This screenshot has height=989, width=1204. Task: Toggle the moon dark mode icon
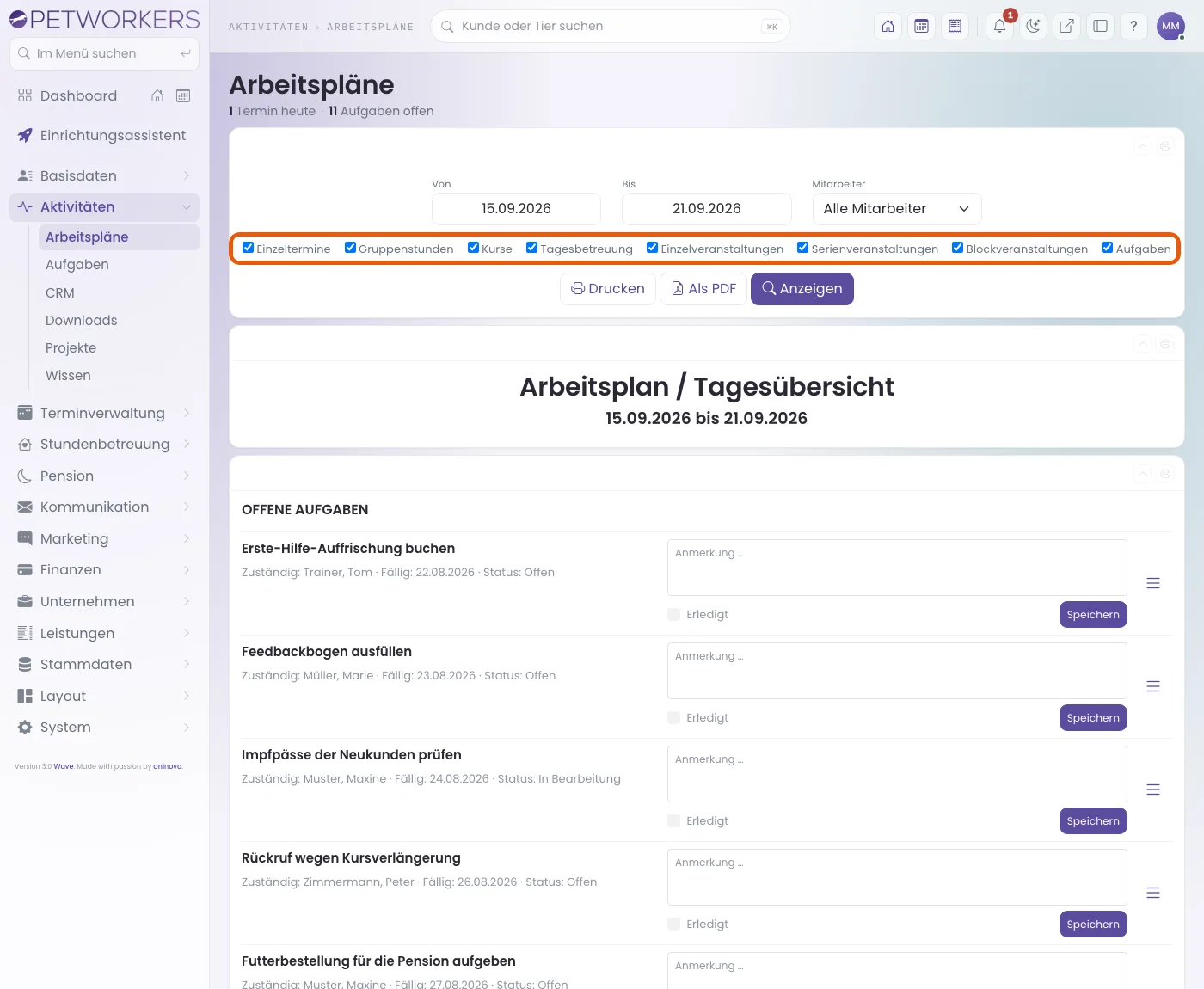1033,26
